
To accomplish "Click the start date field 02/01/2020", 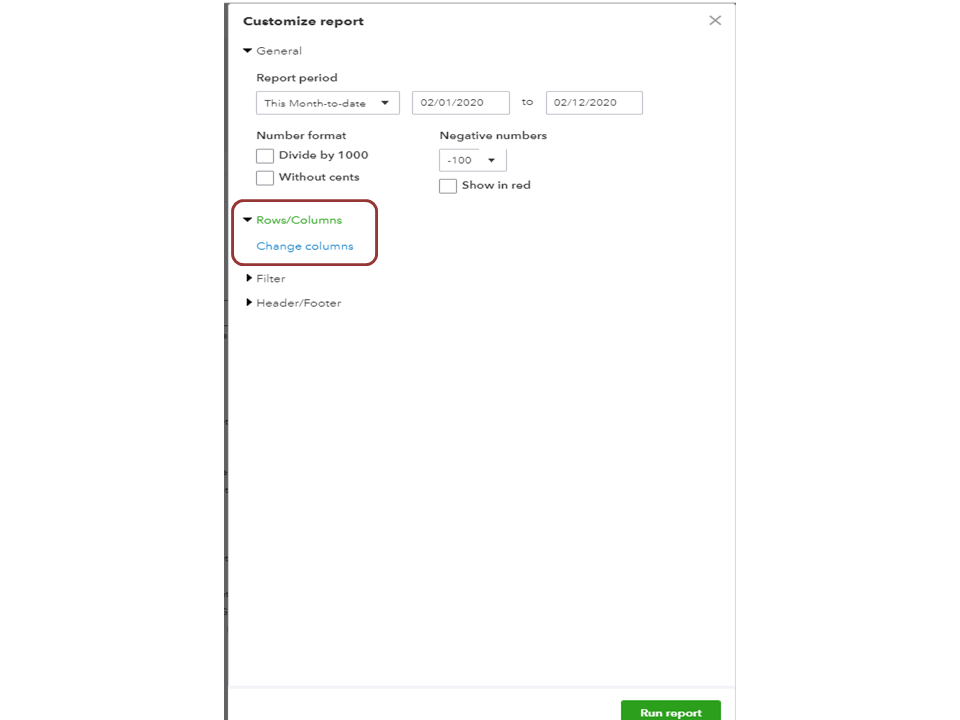I will (460, 103).
